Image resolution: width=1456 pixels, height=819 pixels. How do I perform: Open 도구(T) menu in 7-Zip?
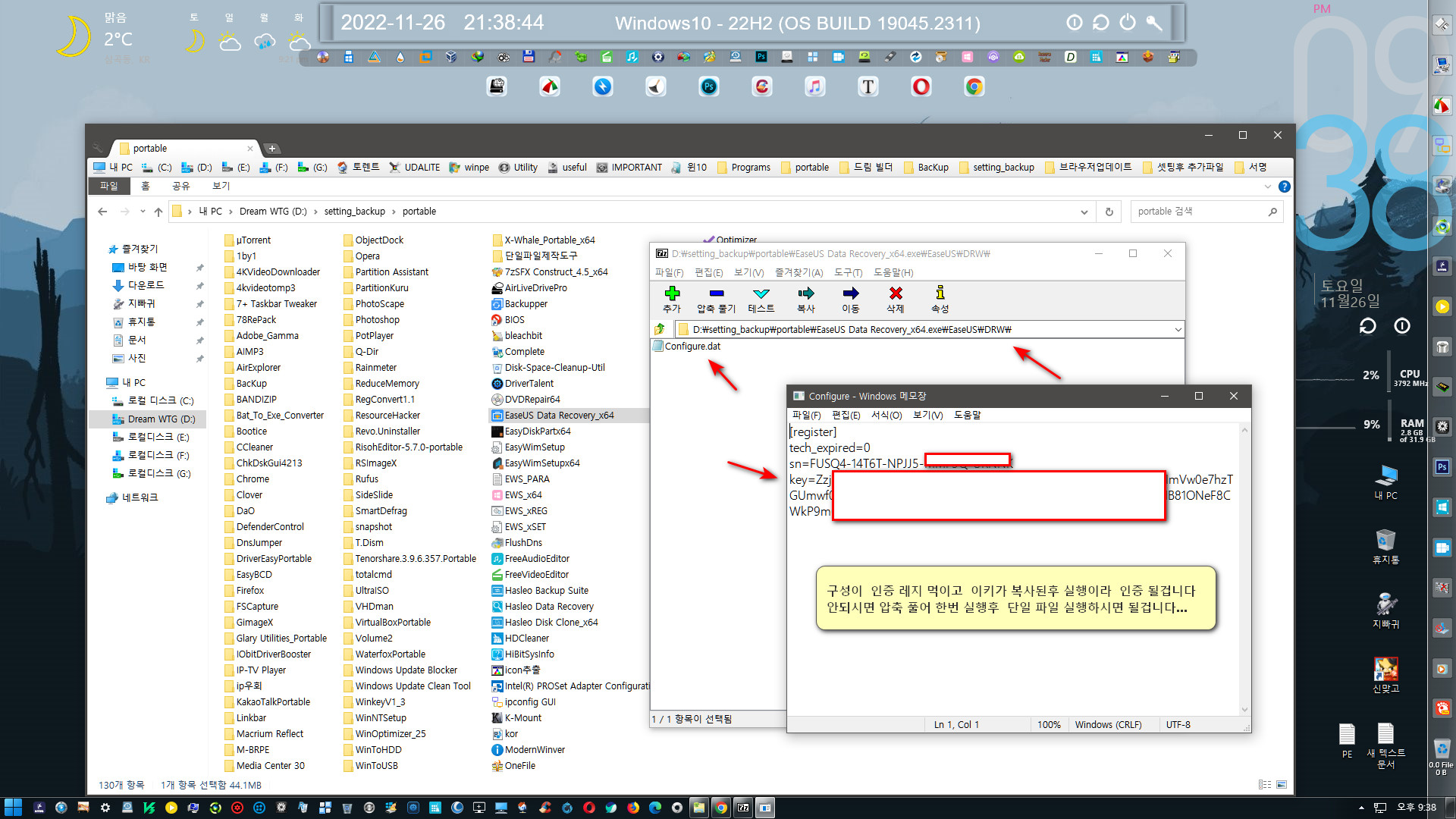click(x=848, y=272)
